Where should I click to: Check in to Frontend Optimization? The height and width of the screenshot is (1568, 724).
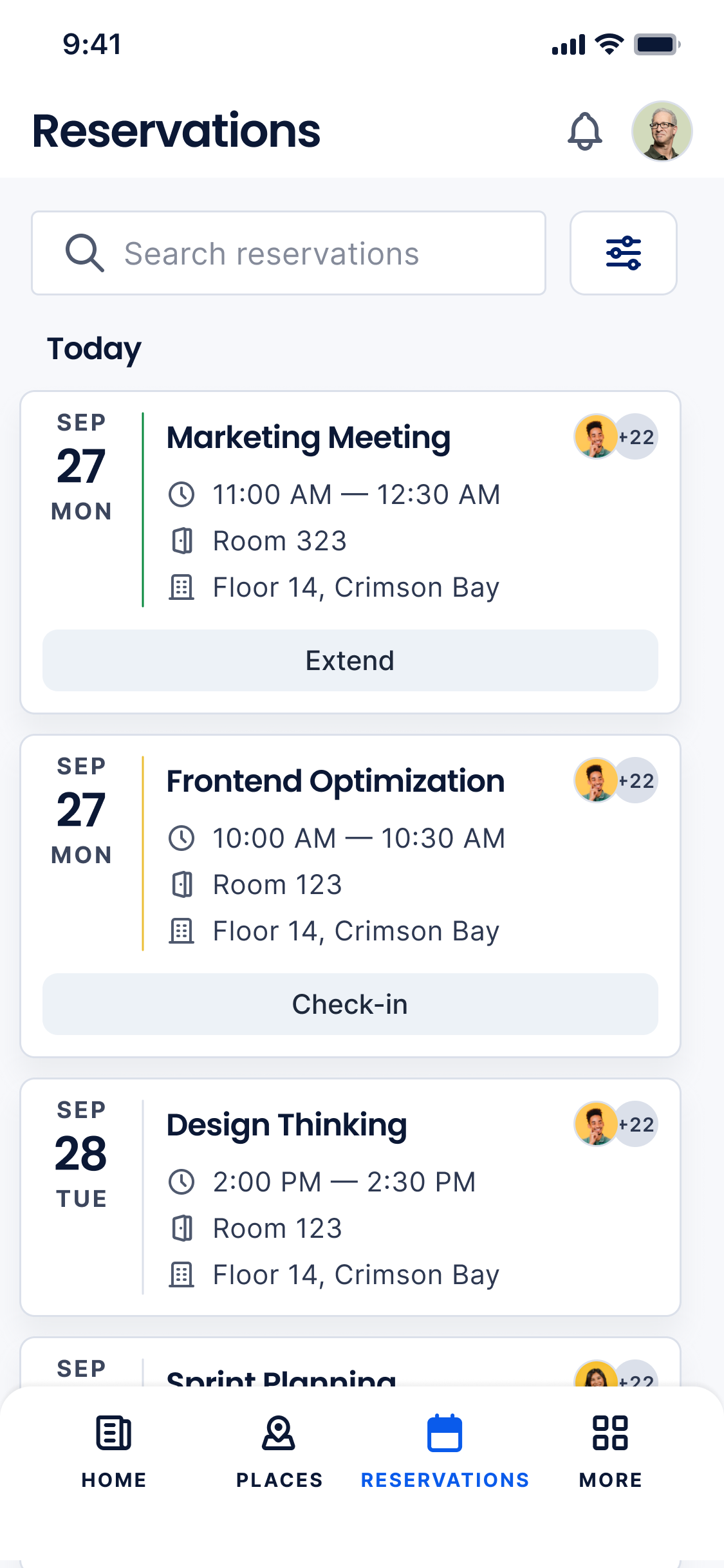pyautogui.click(x=350, y=1004)
